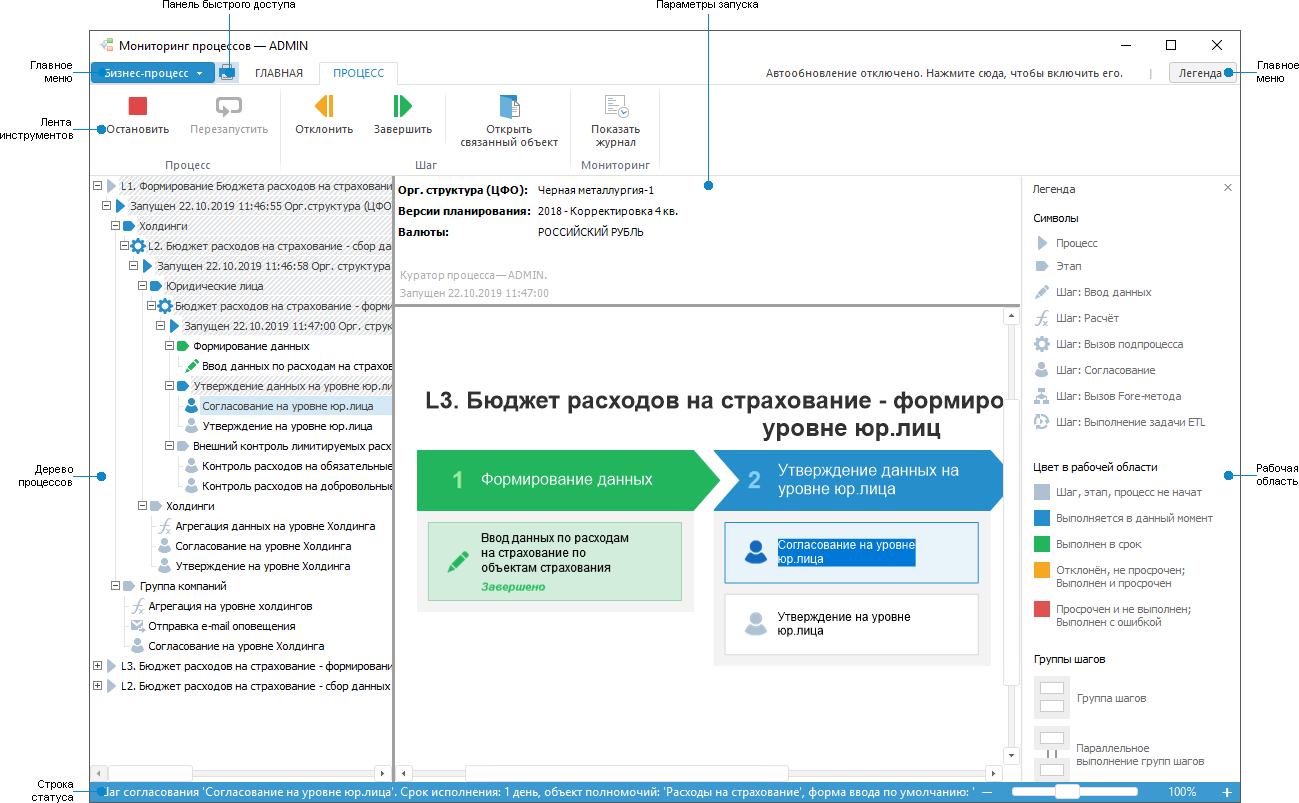
Task: Select Согласование на уровне юр.лица in the diagram
Action: 851,552
